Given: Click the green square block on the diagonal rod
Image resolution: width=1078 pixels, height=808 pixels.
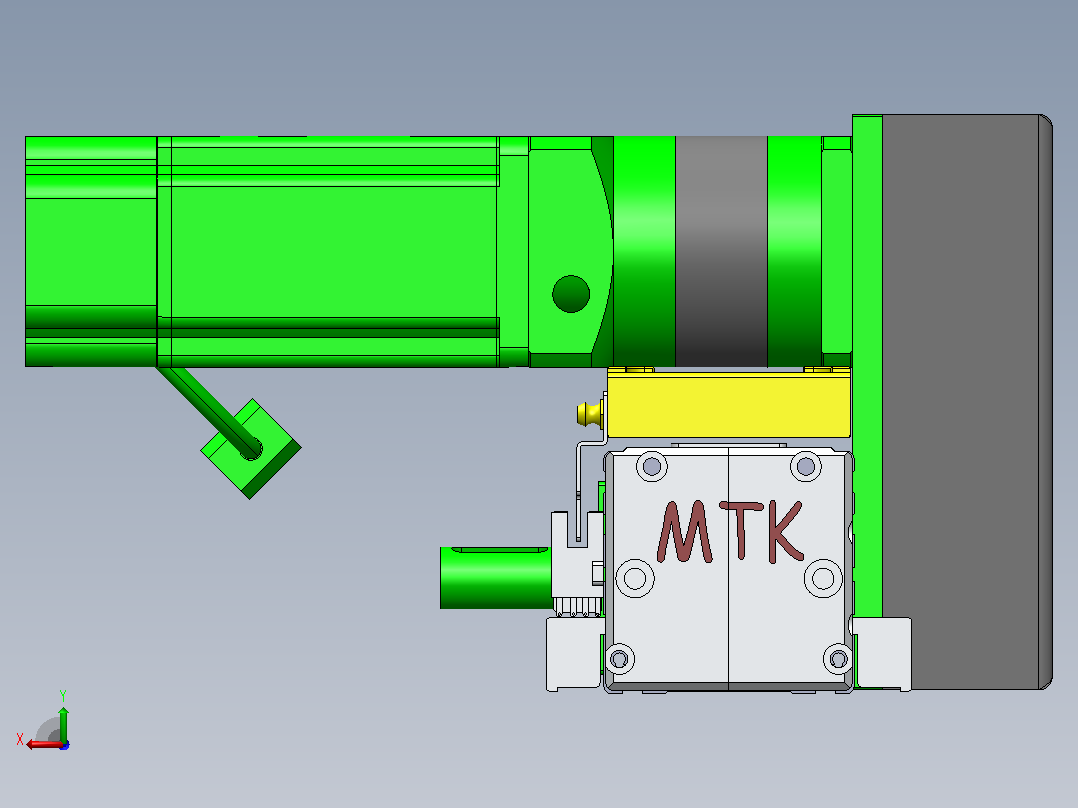Looking at the screenshot, I should pyautogui.click(x=251, y=449).
